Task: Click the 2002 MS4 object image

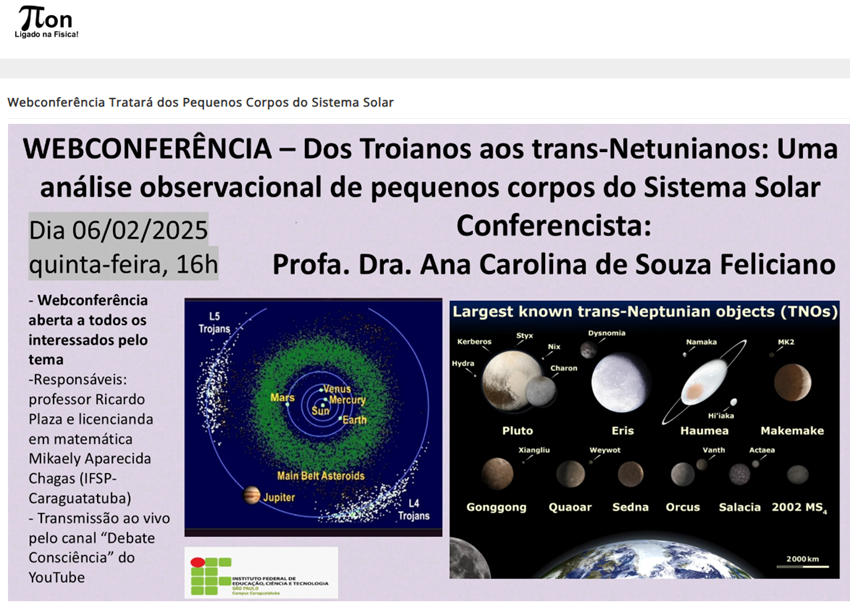Action: (798, 475)
